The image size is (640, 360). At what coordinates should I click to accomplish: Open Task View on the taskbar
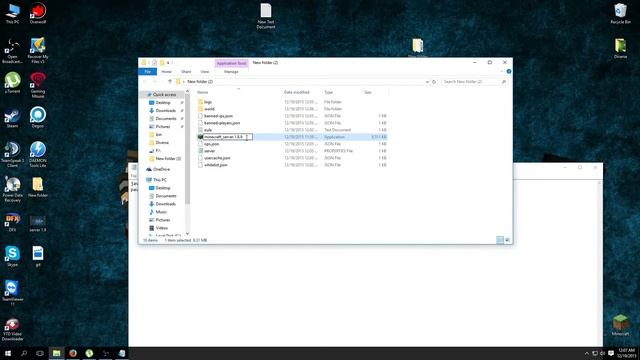click(x=40, y=353)
